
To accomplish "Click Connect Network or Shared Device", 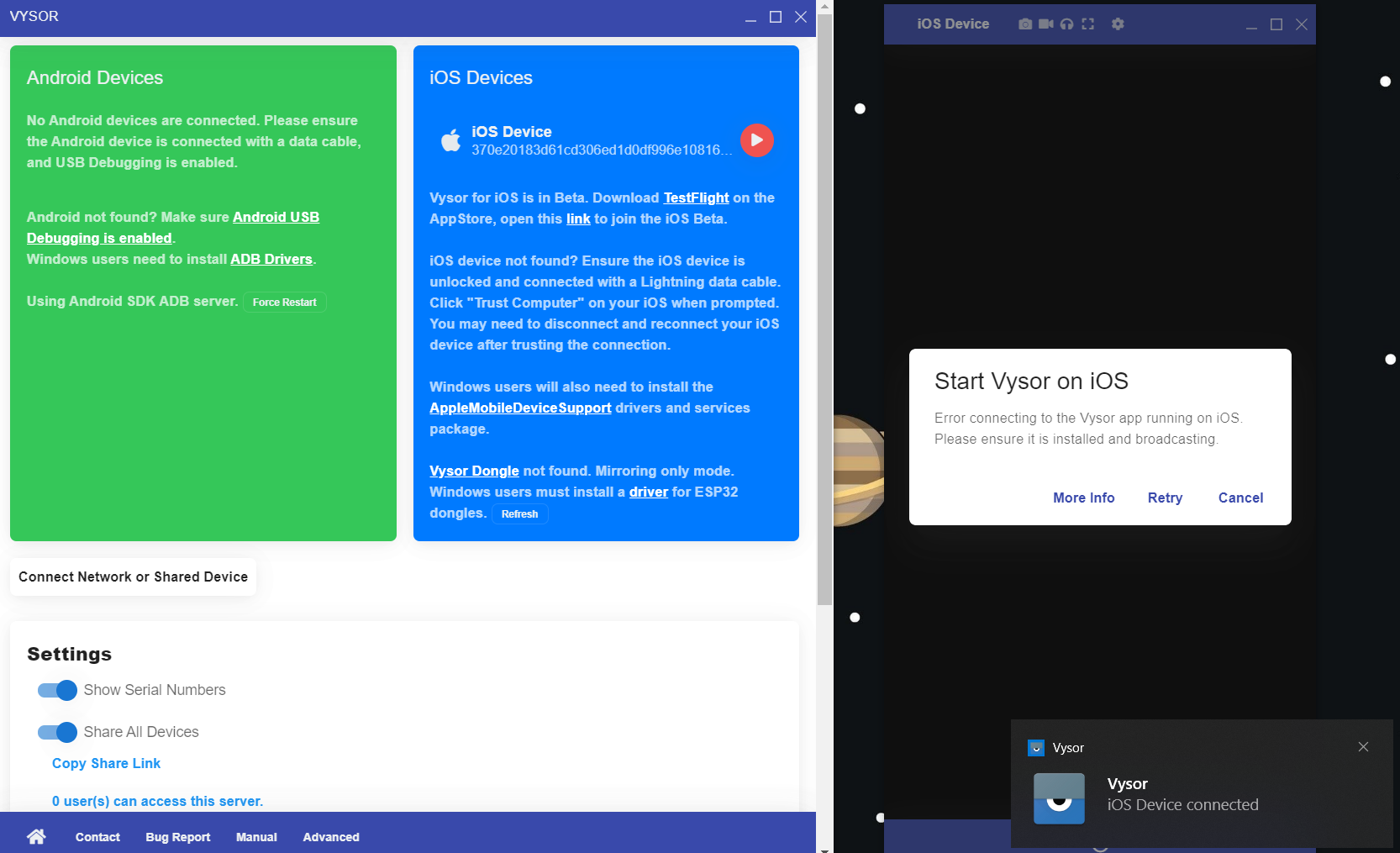I will [x=133, y=577].
